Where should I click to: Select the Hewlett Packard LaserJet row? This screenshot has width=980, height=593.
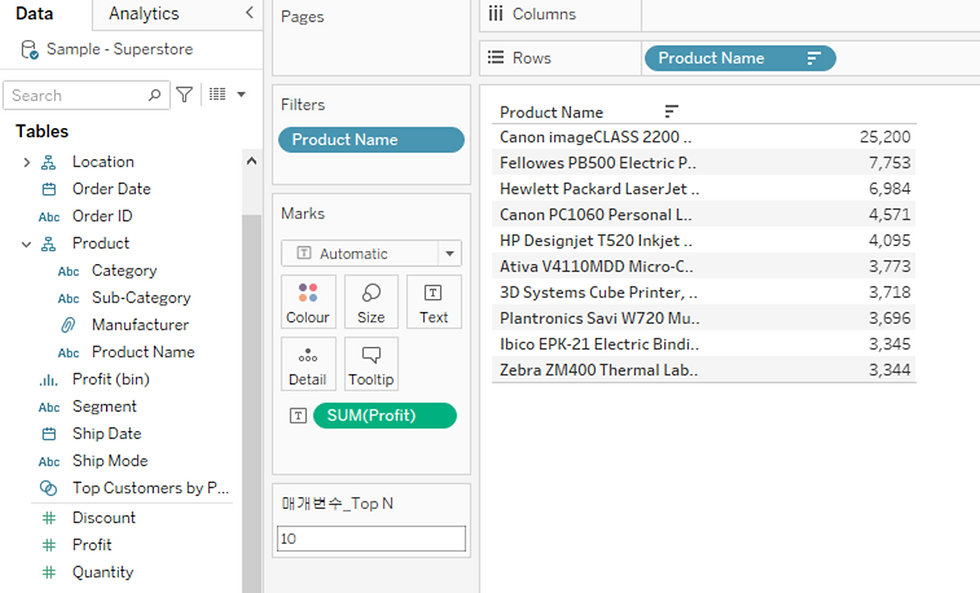704,189
